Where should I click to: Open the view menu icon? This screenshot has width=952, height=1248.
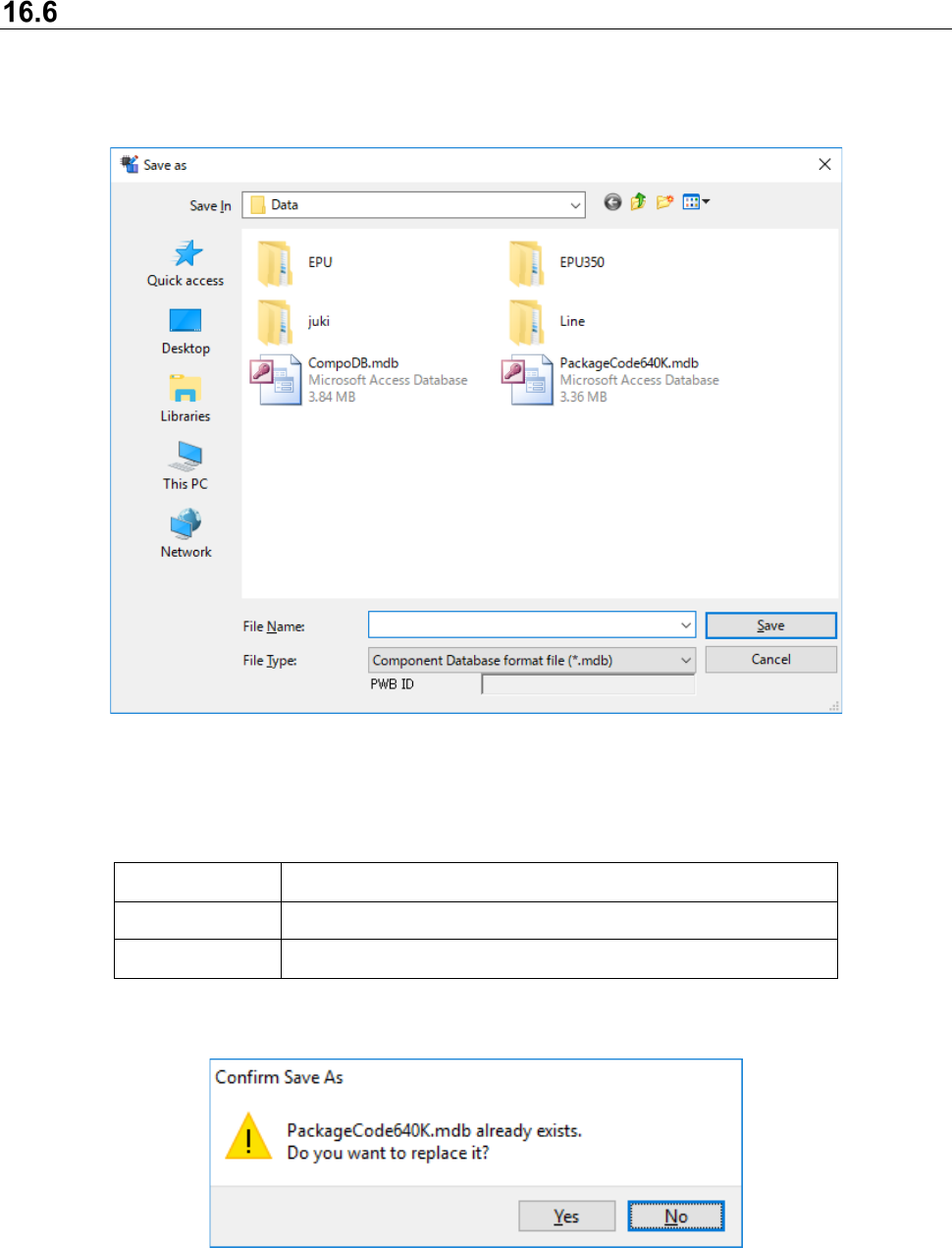tap(696, 202)
